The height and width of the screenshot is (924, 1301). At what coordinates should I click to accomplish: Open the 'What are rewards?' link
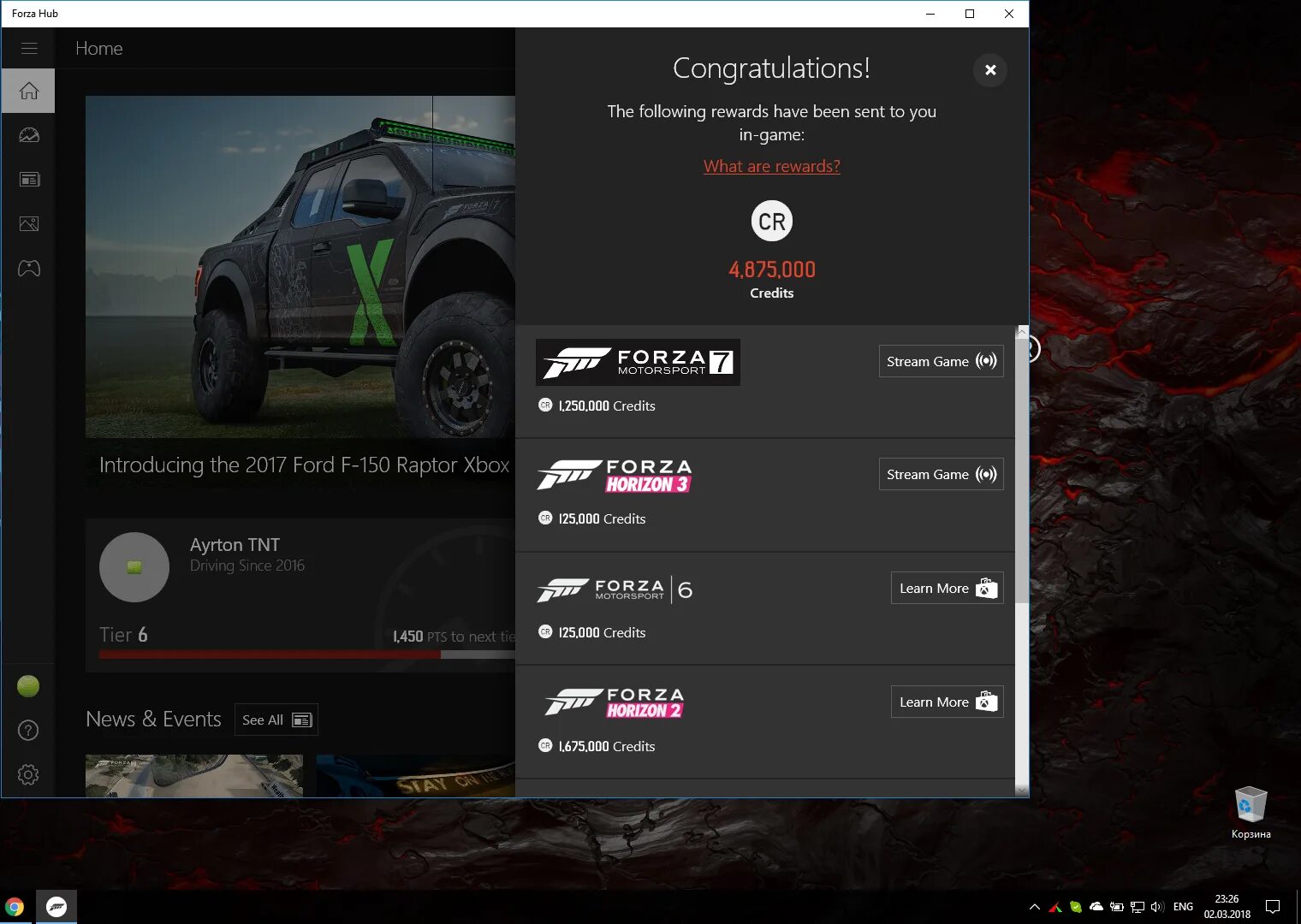[772, 166]
